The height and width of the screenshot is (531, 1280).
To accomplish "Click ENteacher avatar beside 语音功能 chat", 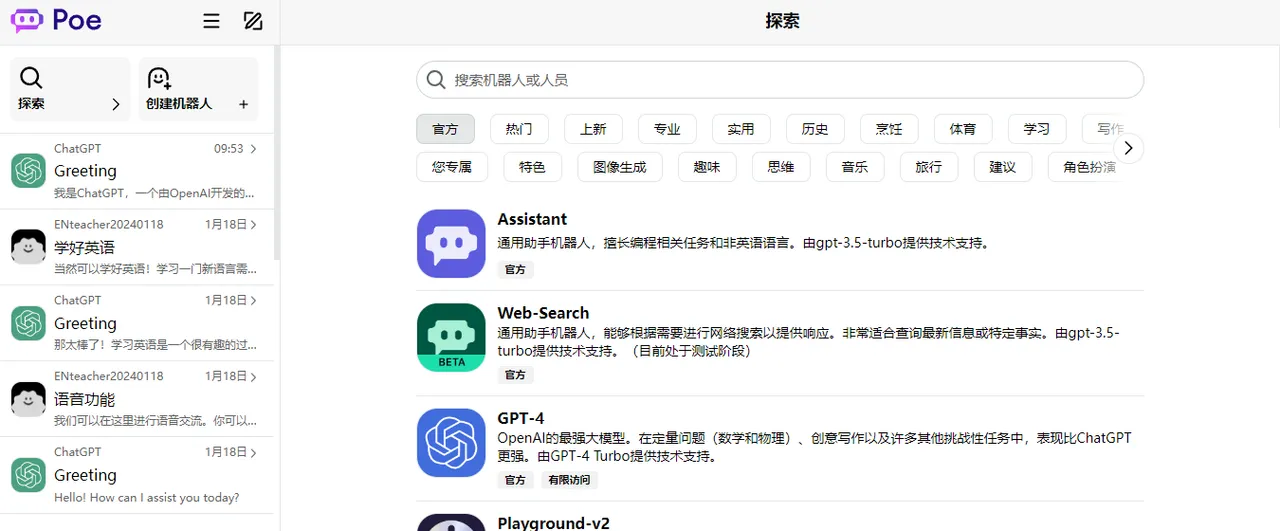I will click(x=28, y=398).
